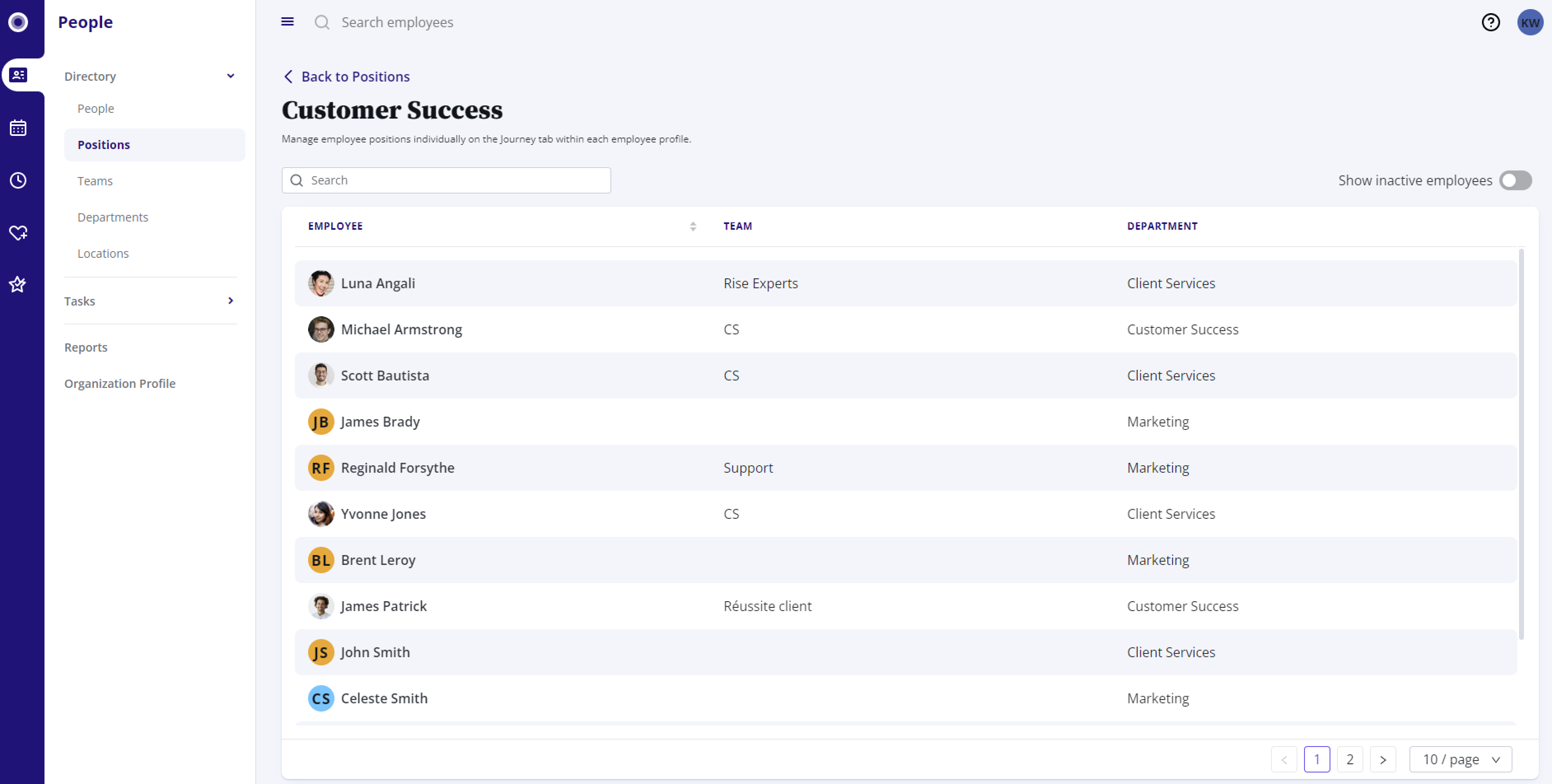Click the JS avatar for John Smith
This screenshot has height=784, width=1552.
point(320,652)
